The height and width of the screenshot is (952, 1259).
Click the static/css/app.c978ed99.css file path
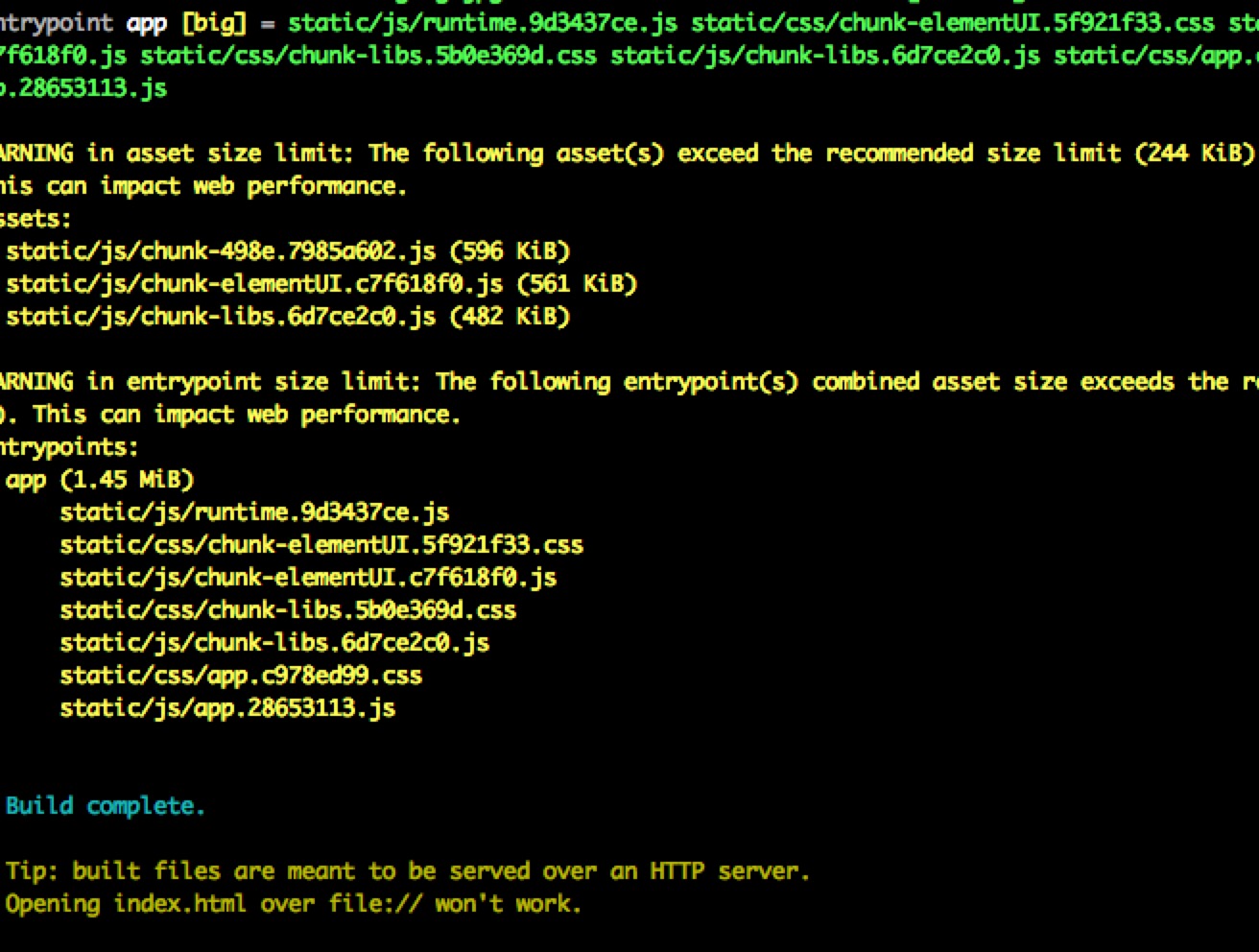click(241, 676)
